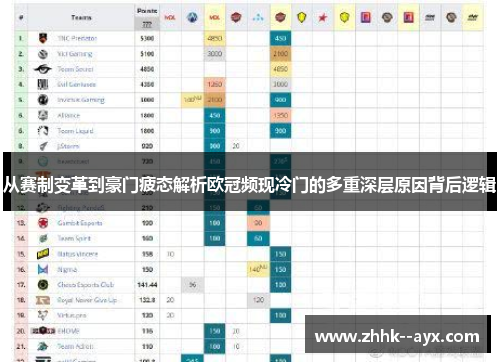Click the brown round icon between square icons
The width and height of the screenshot is (500, 362).
[387, 17]
